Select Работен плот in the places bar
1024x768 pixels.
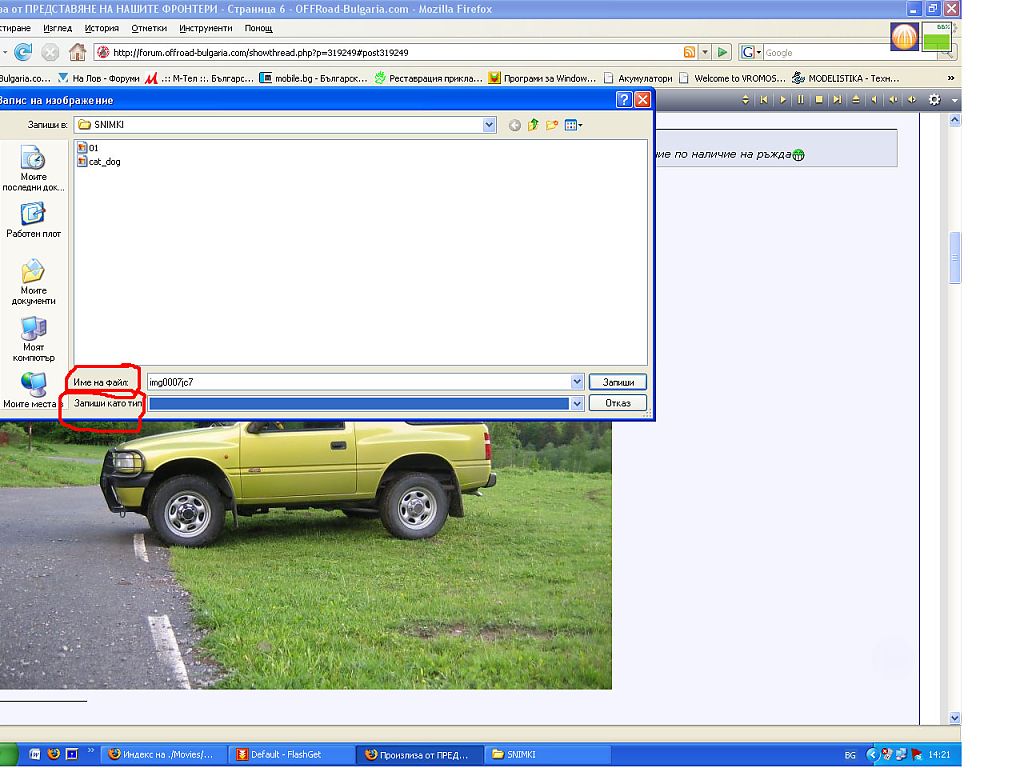33,220
